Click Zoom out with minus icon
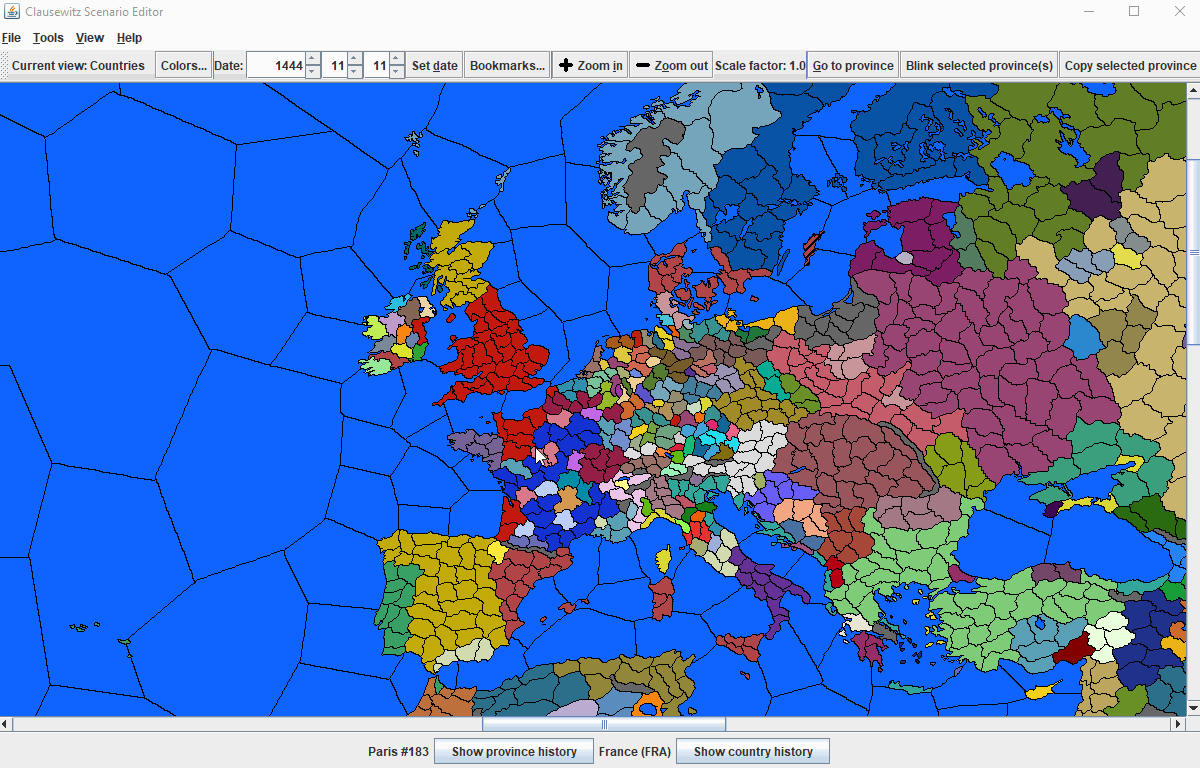 click(671, 66)
